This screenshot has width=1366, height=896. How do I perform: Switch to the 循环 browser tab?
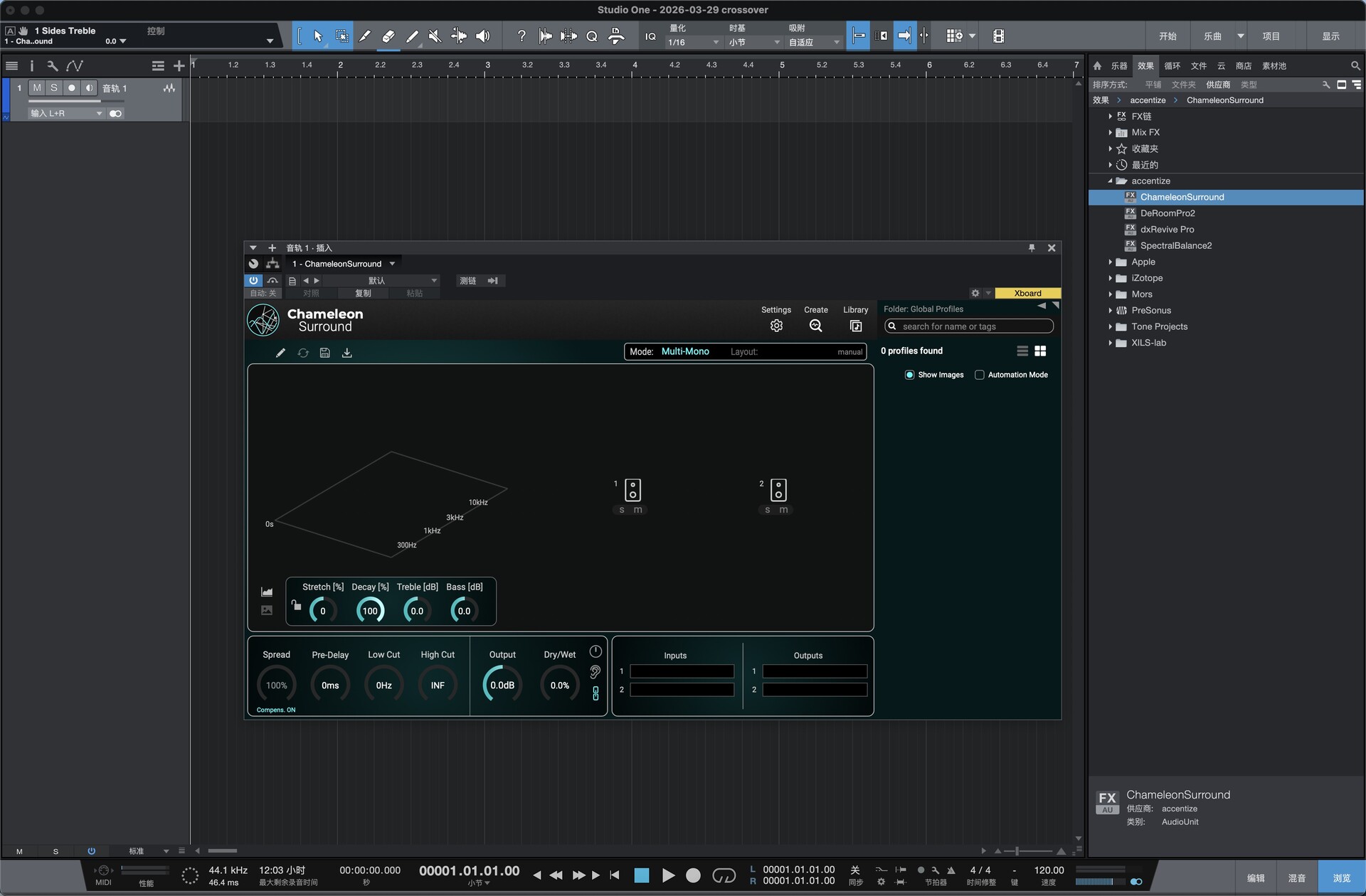1172,66
